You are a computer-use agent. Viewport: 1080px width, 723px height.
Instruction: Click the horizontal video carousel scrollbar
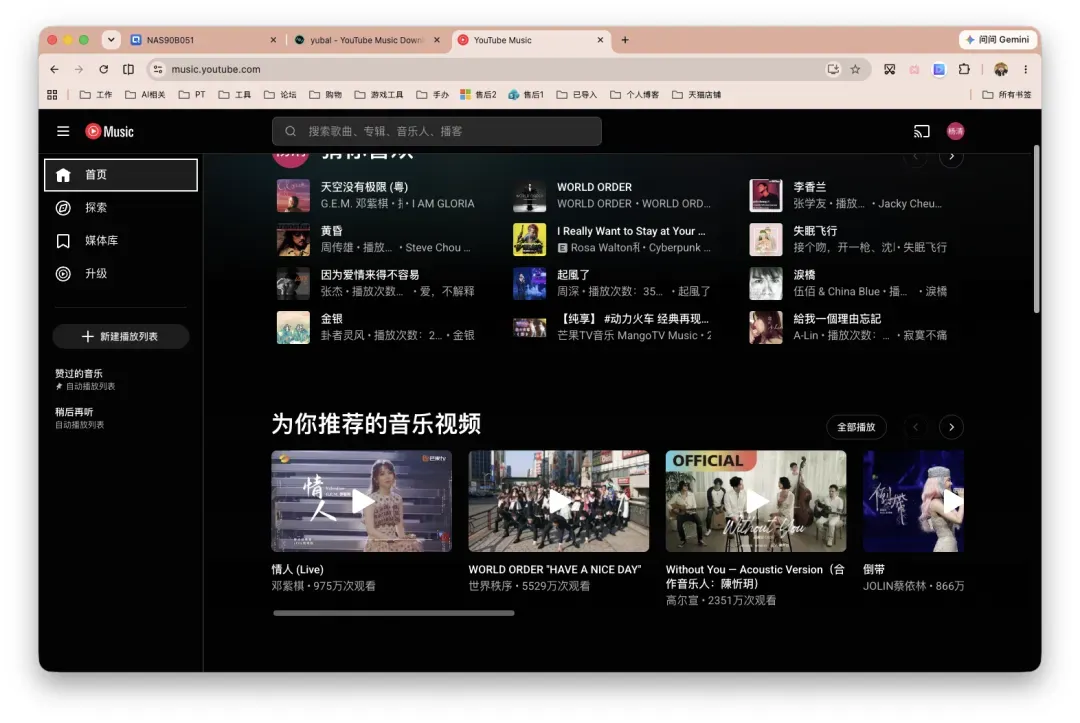393,613
